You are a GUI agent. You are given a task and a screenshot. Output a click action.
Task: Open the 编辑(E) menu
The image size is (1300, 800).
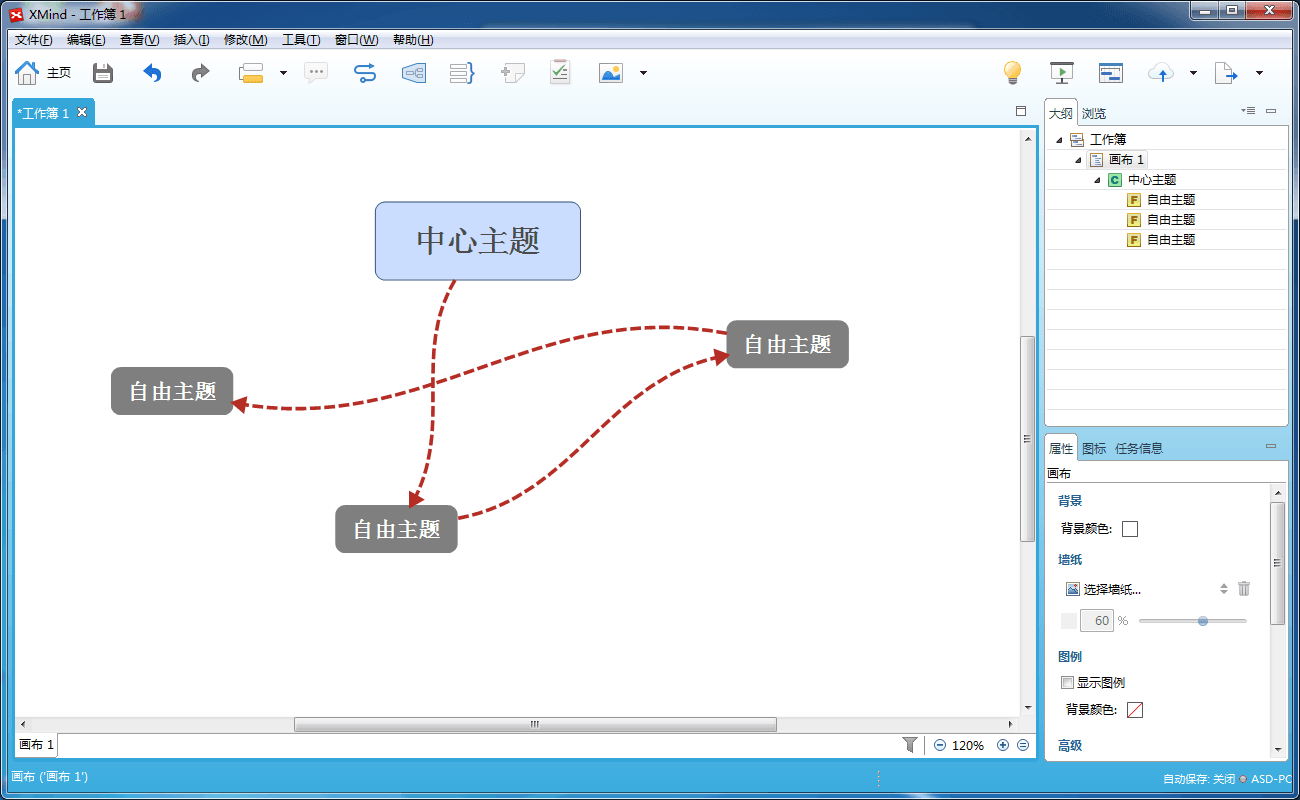86,40
